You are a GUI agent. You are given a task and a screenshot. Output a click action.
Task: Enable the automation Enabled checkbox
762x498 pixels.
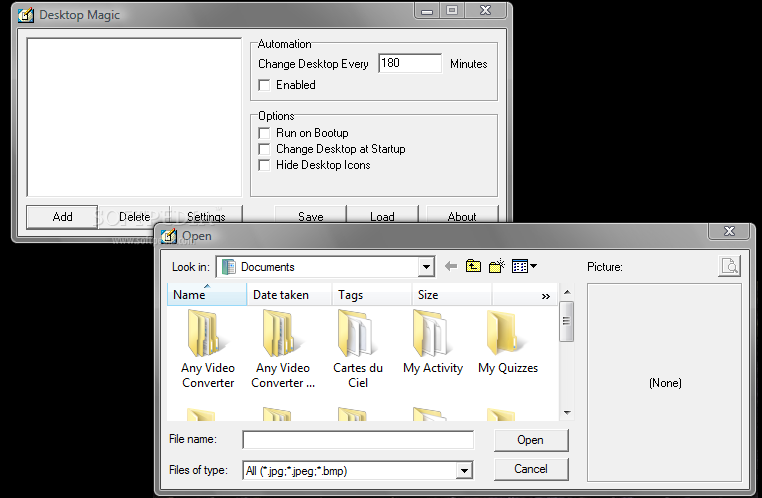(x=264, y=85)
